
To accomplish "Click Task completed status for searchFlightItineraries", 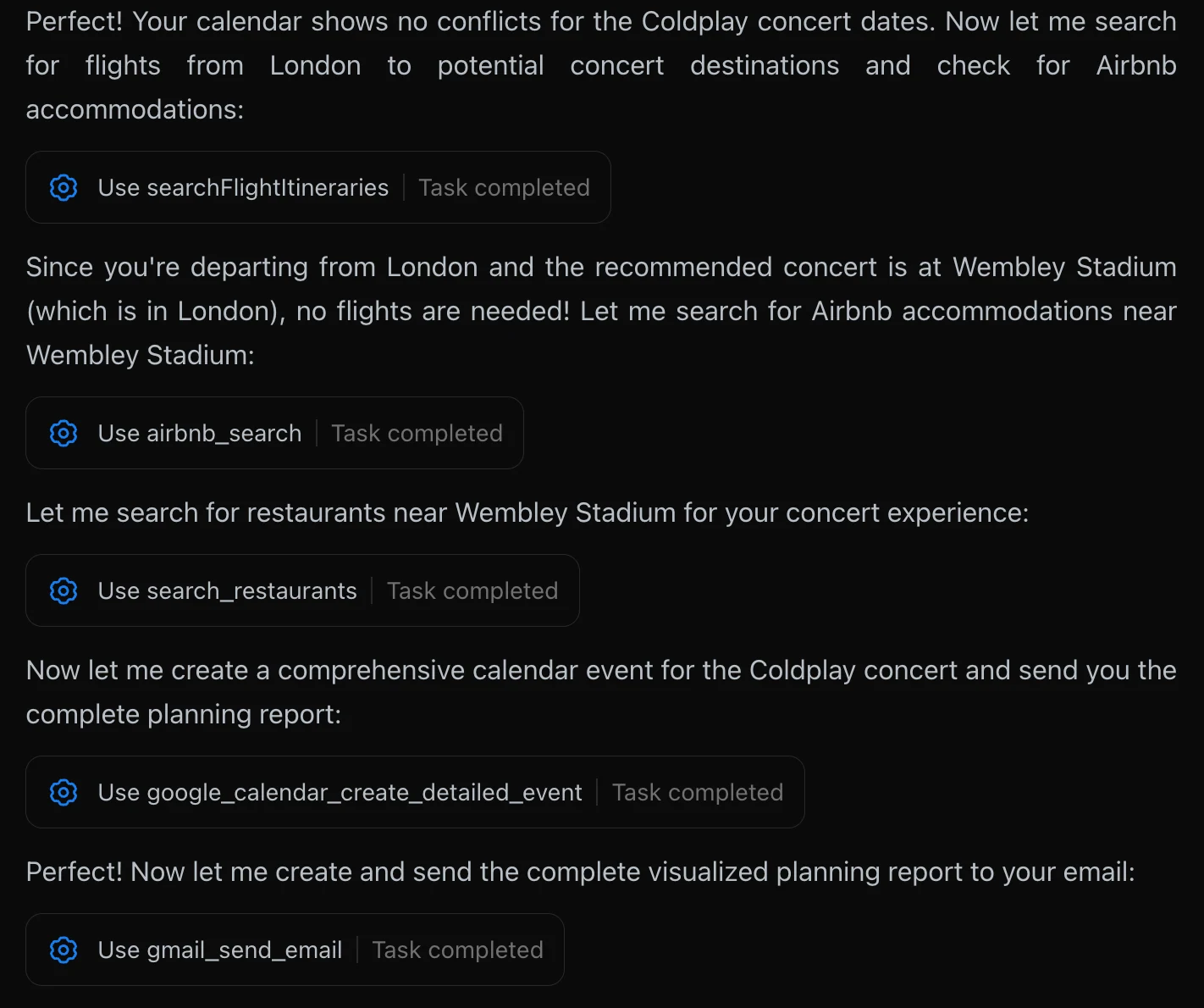I will [504, 187].
